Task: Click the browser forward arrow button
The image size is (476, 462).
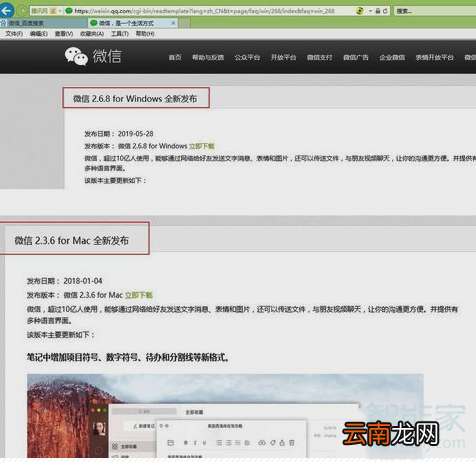Action: [x=22, y=11]
